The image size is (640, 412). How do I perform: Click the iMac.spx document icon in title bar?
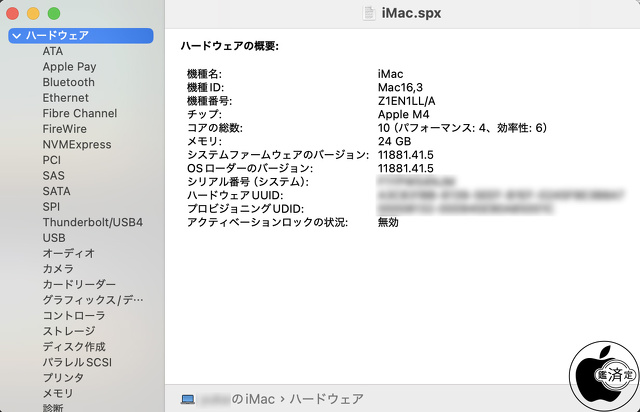coord(369,13)
